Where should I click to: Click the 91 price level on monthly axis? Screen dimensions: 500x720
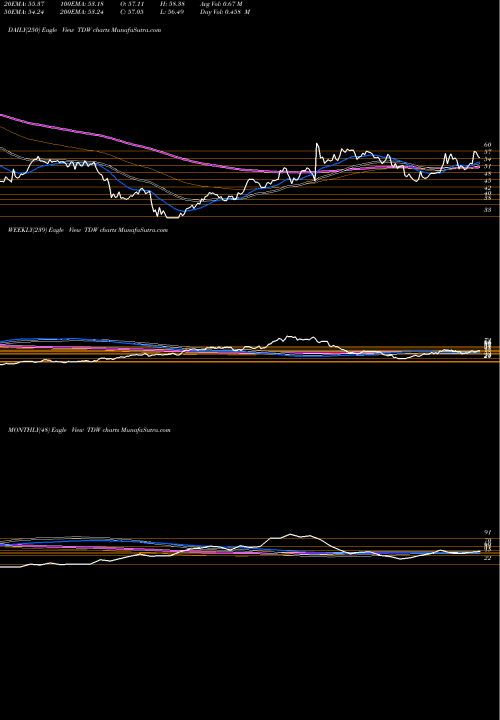click(488, 532)
